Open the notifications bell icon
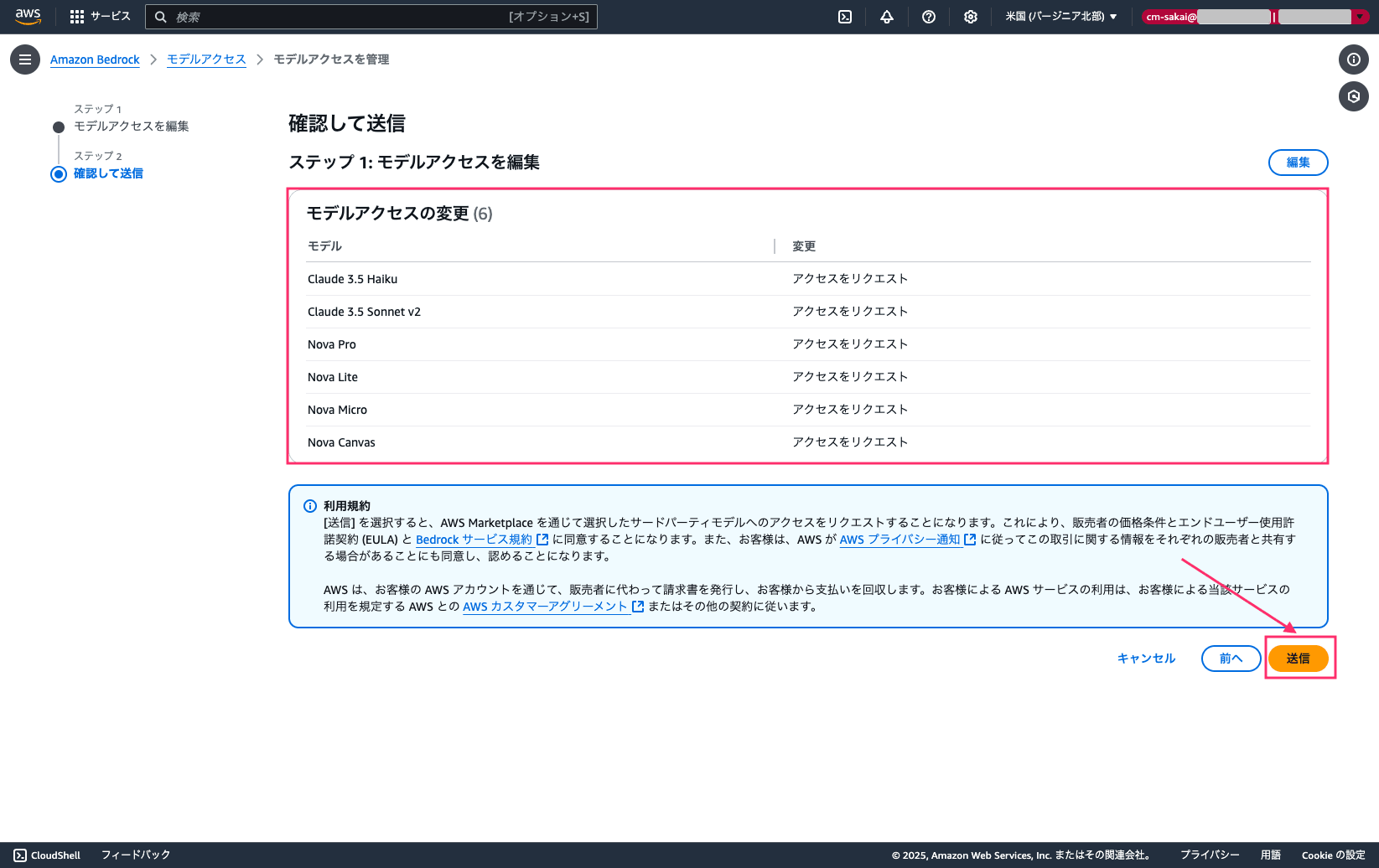 click(887, 17)
